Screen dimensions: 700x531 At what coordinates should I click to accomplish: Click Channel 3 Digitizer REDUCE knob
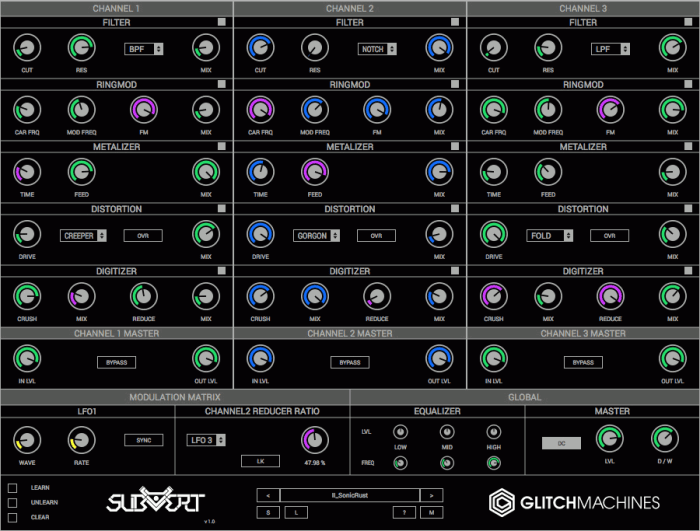pyautogui.click(x=610, y=296)
